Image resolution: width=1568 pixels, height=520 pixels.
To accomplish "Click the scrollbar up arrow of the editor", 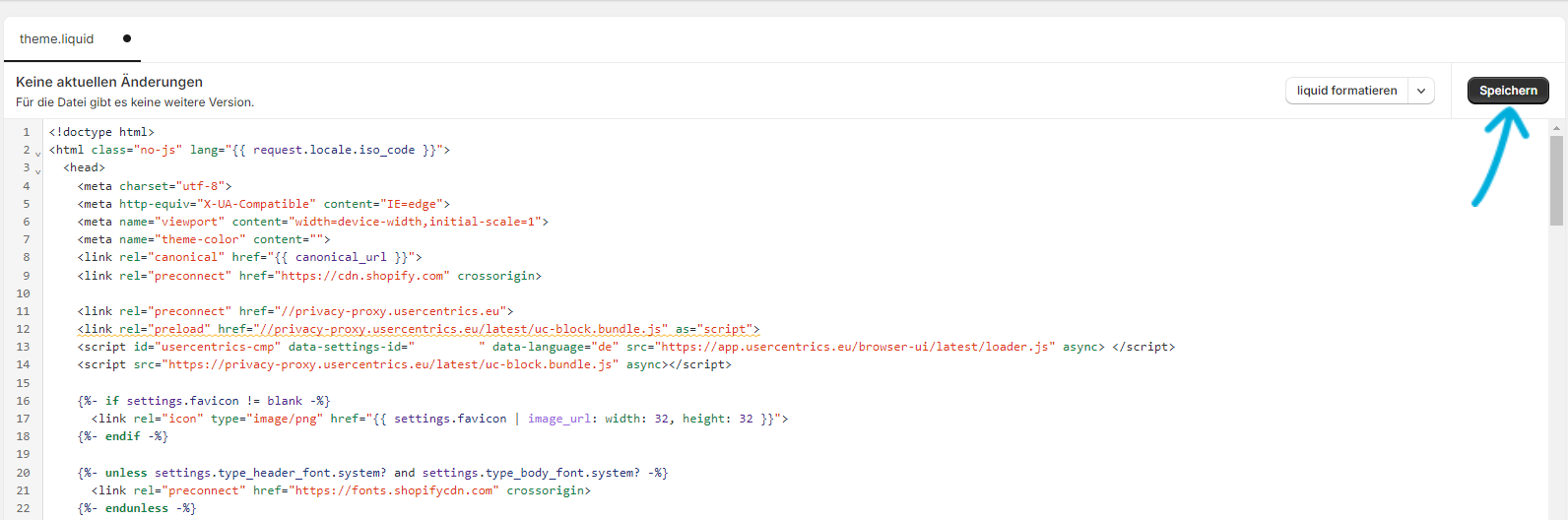I will [1556, 128].
